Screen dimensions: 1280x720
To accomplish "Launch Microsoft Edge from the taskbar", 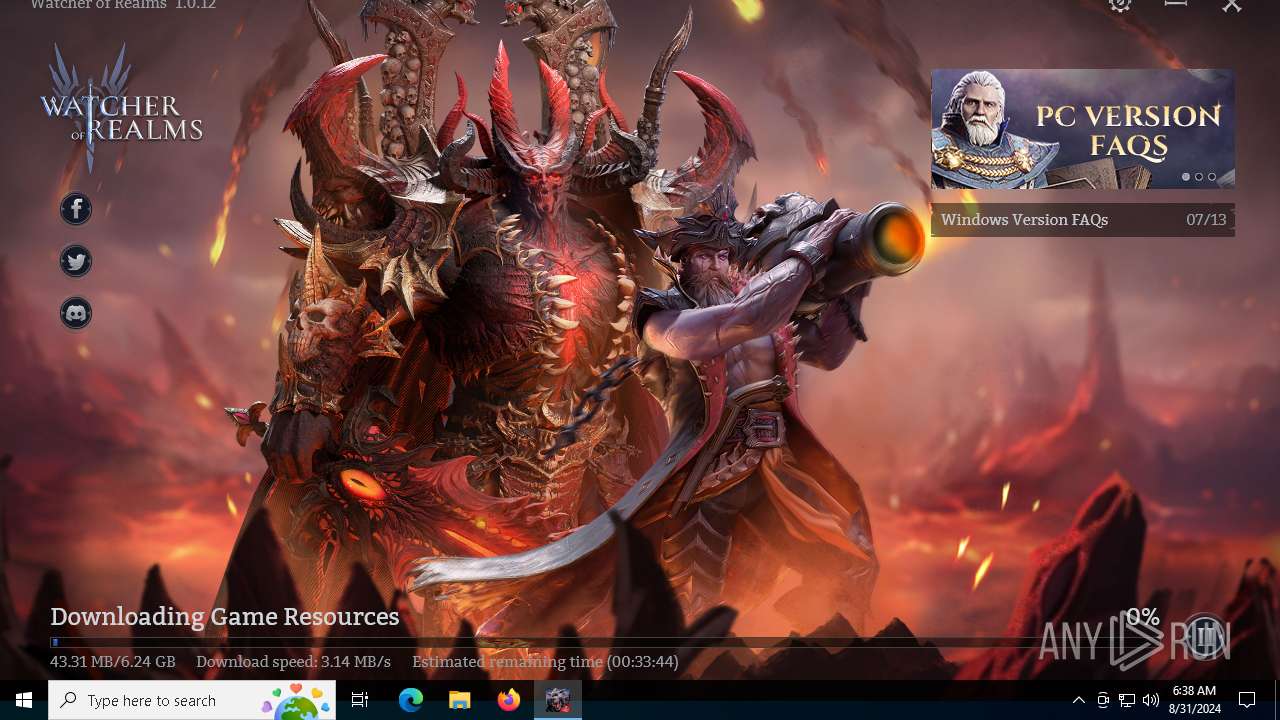I will (x=411, y=700).
